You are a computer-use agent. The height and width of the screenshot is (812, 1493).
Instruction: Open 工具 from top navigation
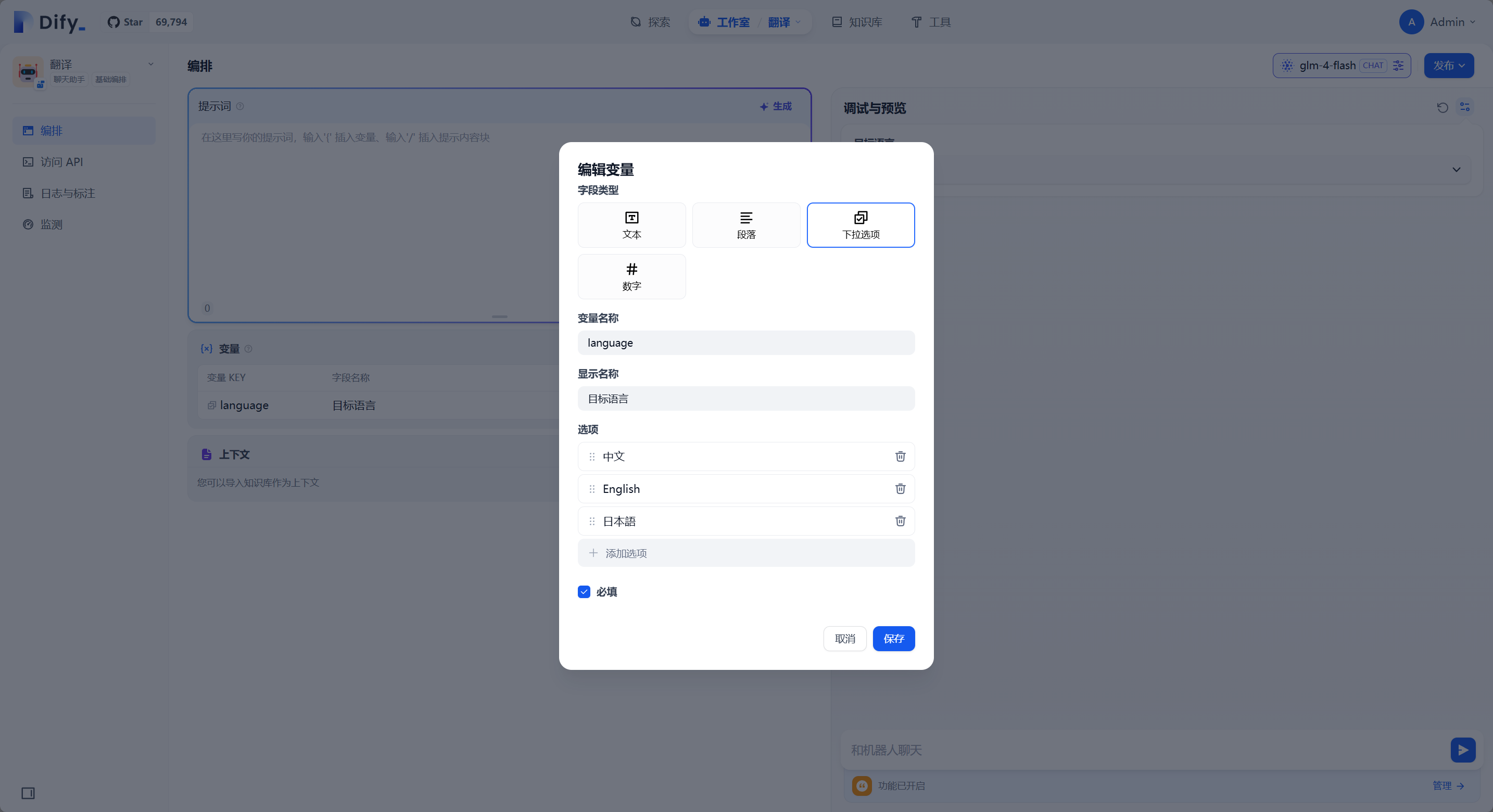point(930,22)
